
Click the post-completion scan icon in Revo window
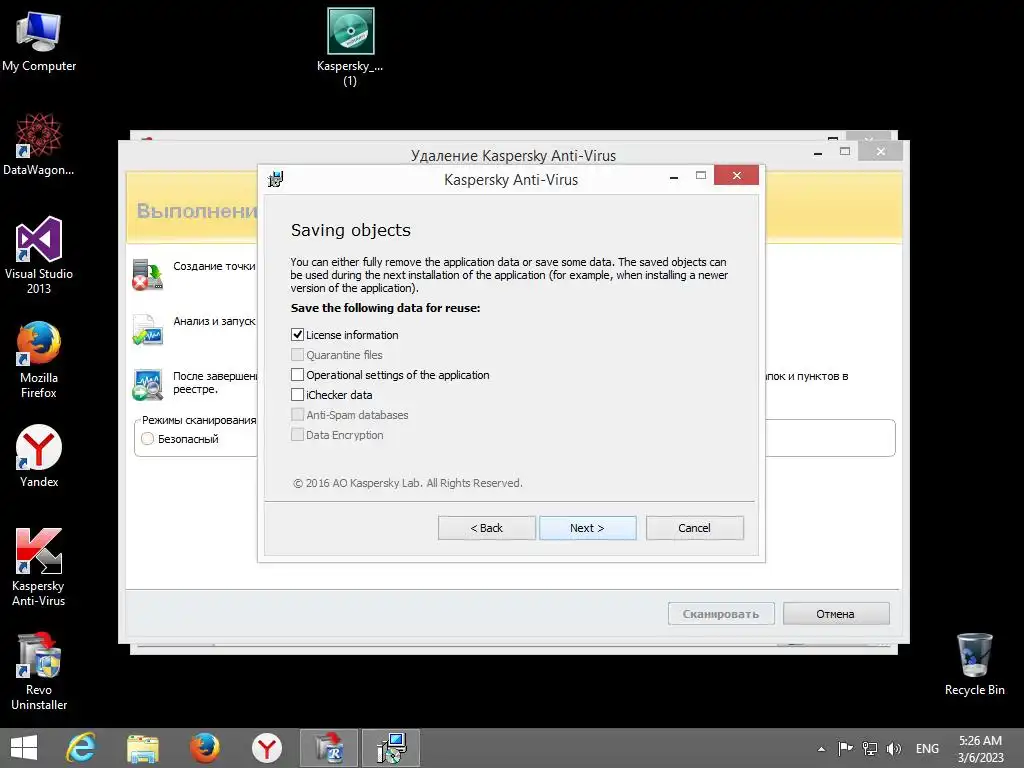click(148, 385)
